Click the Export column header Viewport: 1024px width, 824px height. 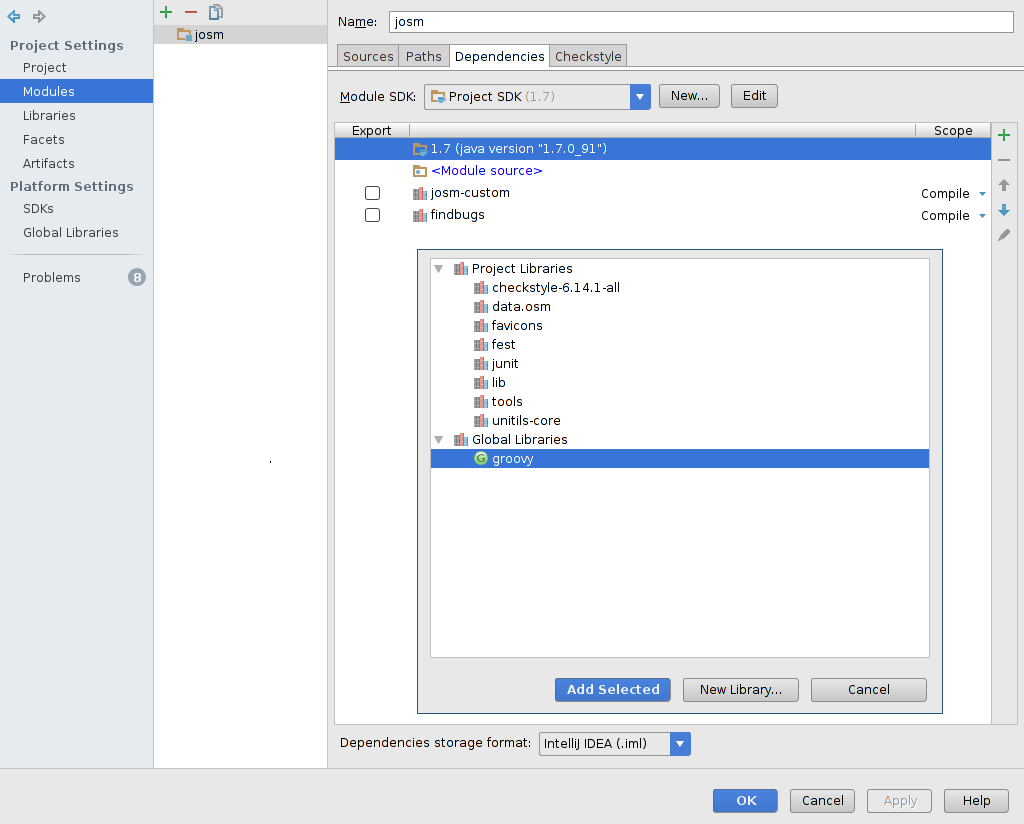pyautogui.click(x=371, y=131)
